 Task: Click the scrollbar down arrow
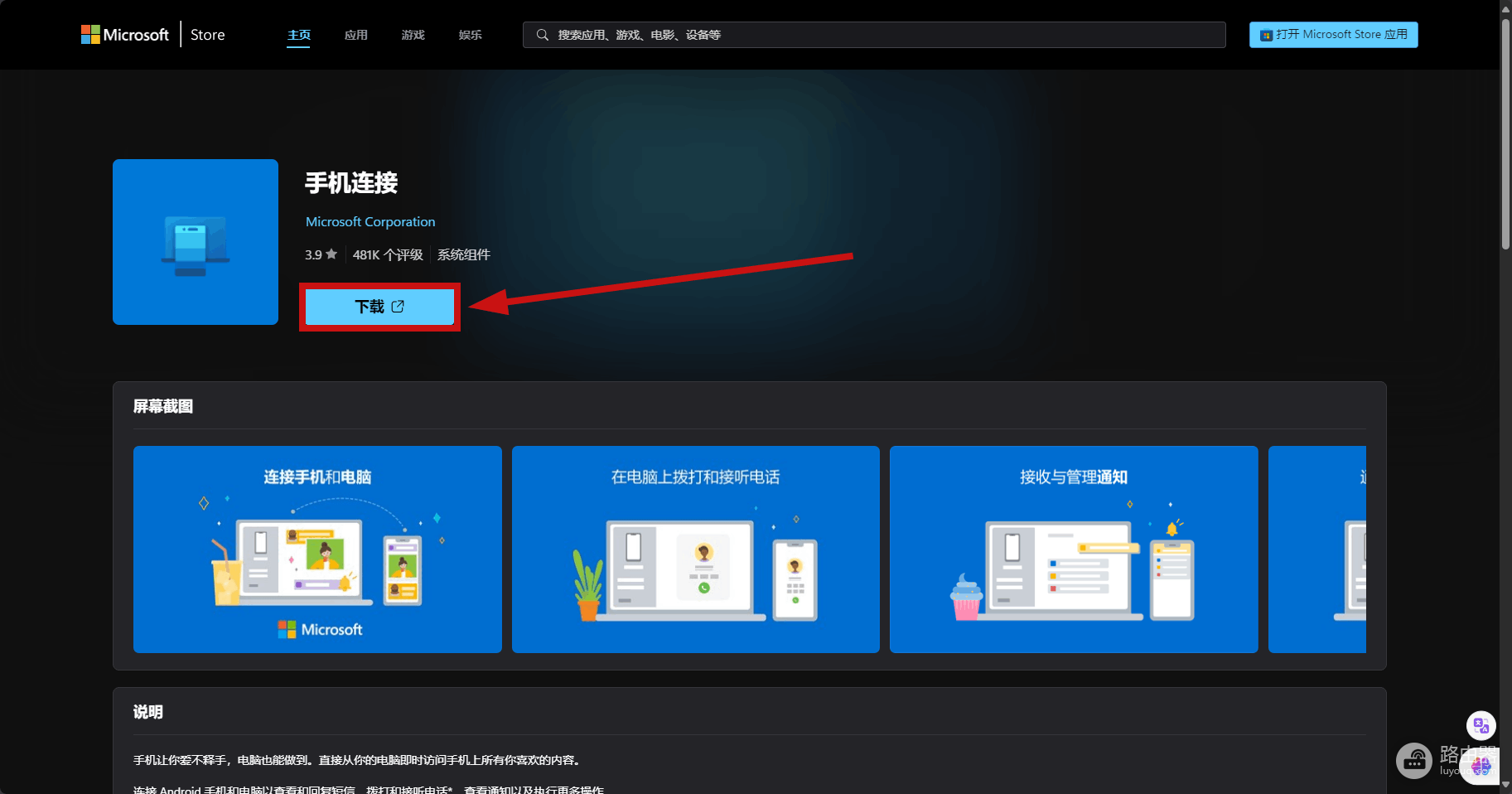(x=1505, y=786)
